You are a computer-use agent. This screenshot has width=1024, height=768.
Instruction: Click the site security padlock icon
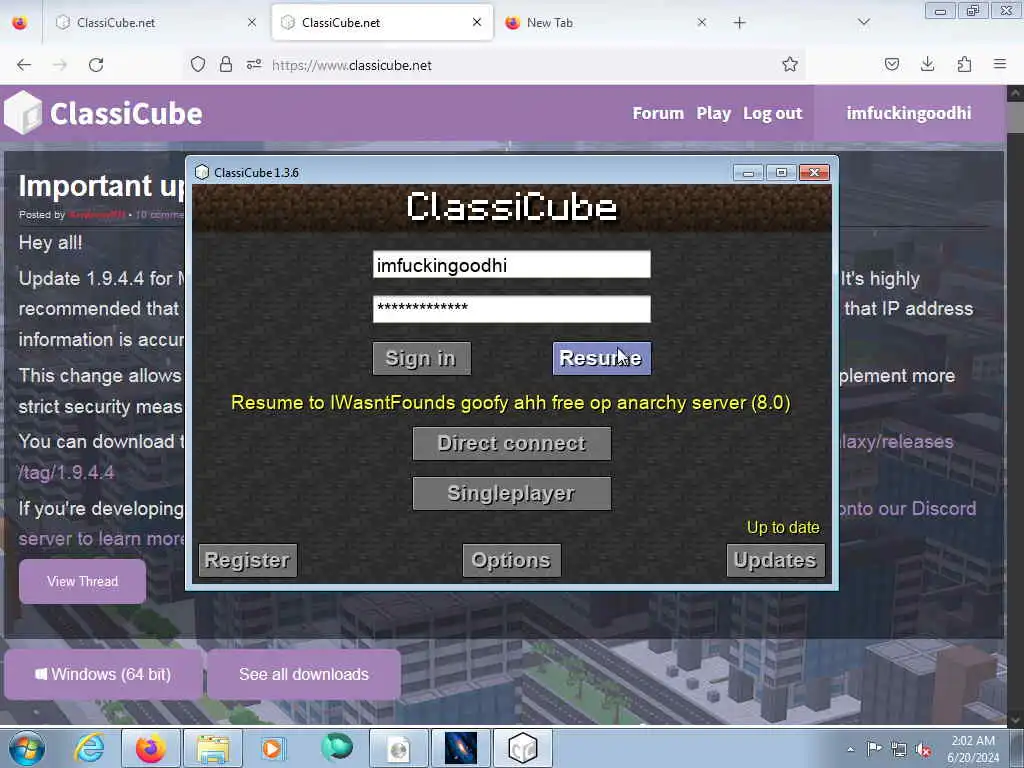225,64
